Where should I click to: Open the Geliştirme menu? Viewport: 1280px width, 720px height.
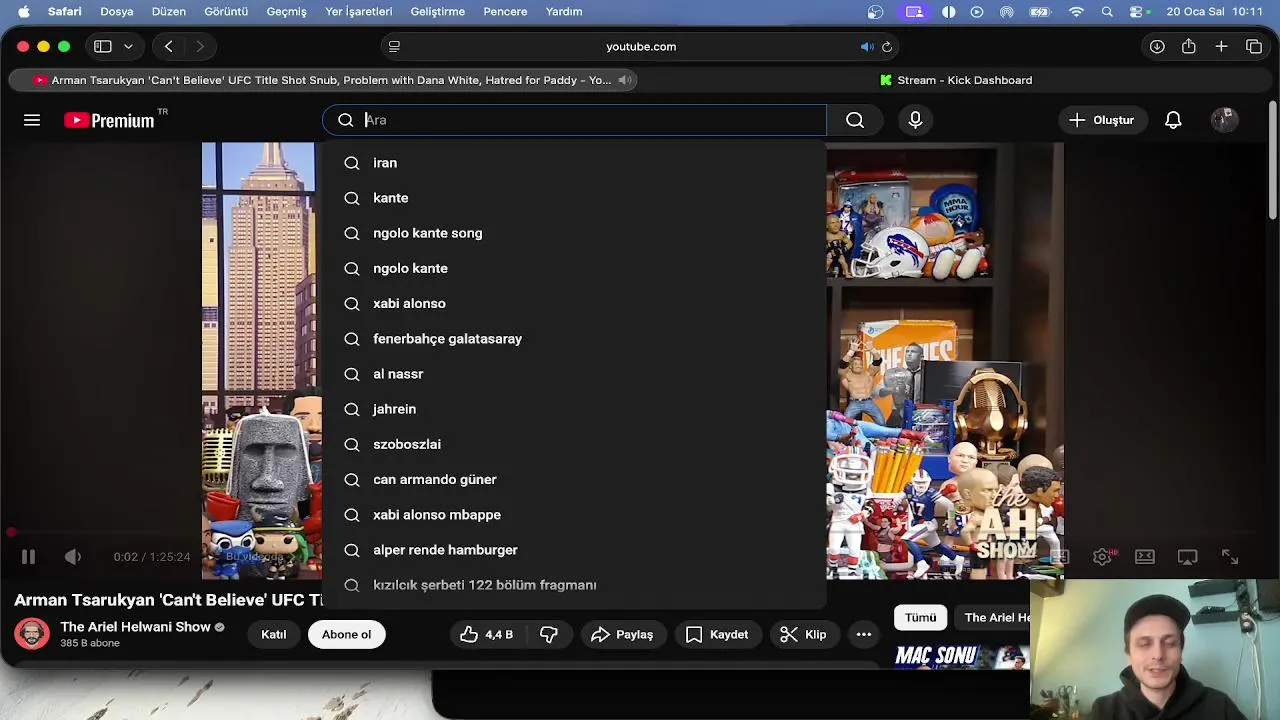(x=438, y=11)
